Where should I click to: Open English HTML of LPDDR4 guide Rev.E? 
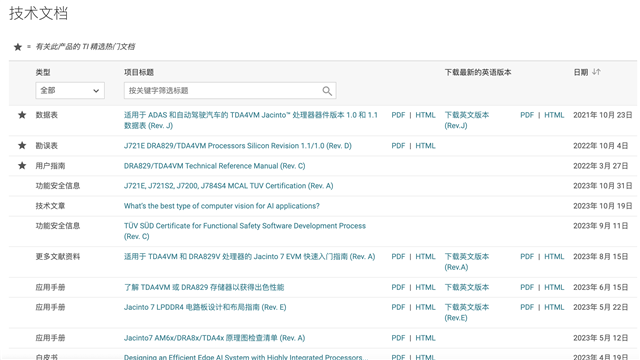[554, 307]
